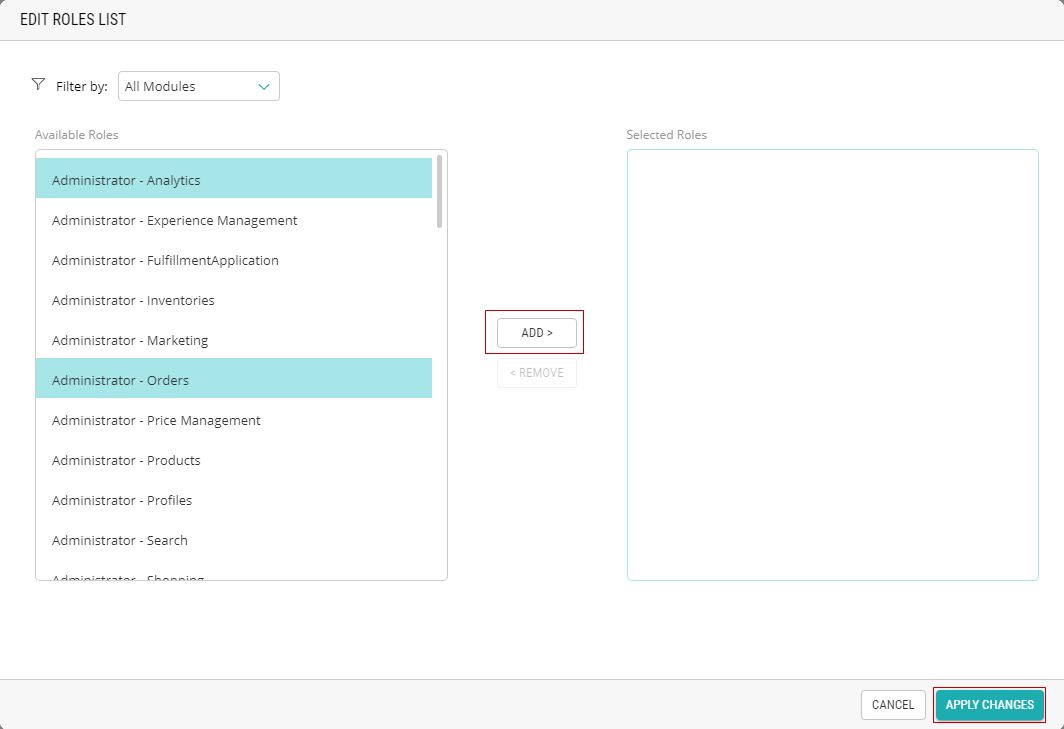Click the < REMOVE button
The image size is (1064, 729).
point(537,373)
